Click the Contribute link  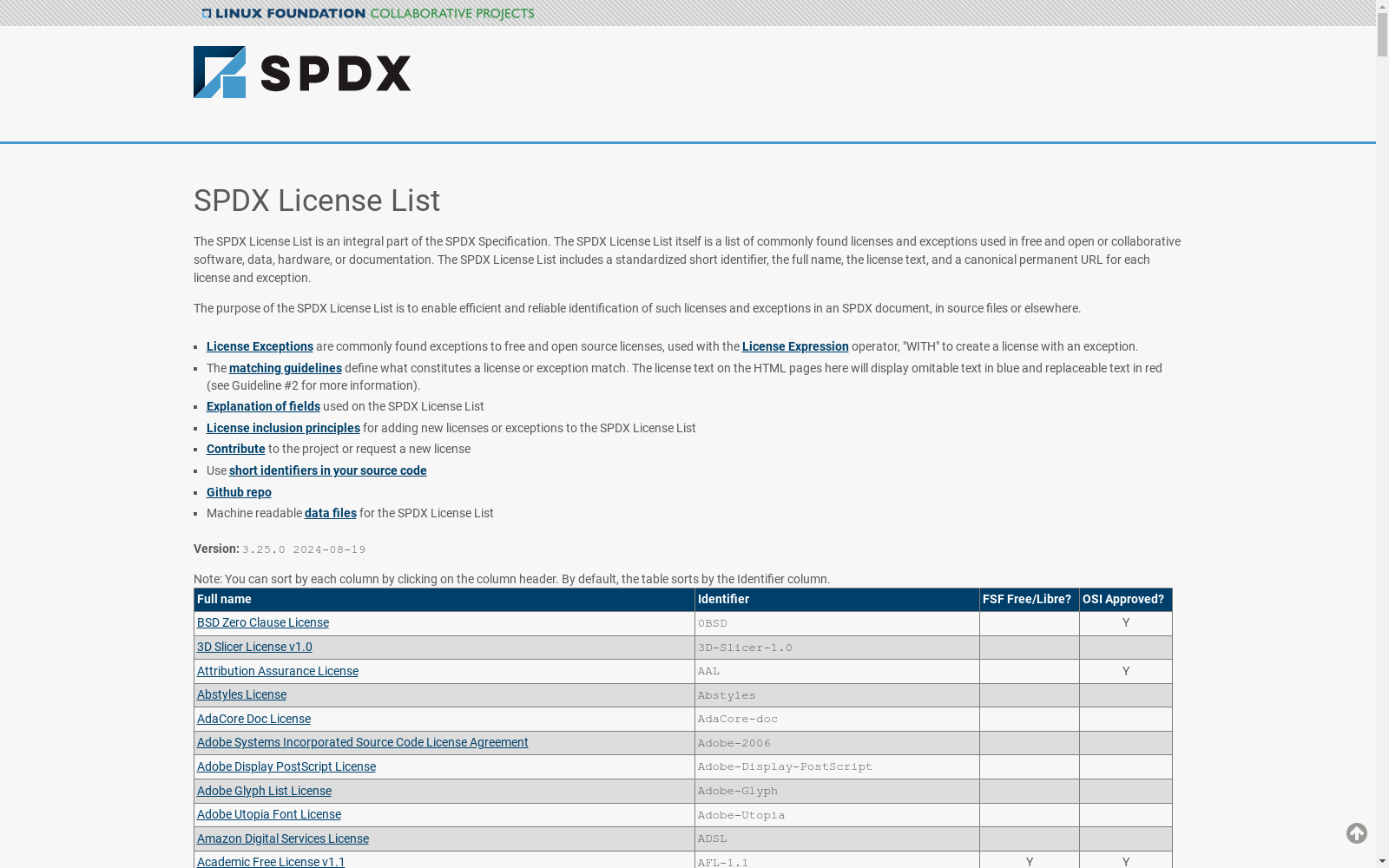tap(236, 449)
